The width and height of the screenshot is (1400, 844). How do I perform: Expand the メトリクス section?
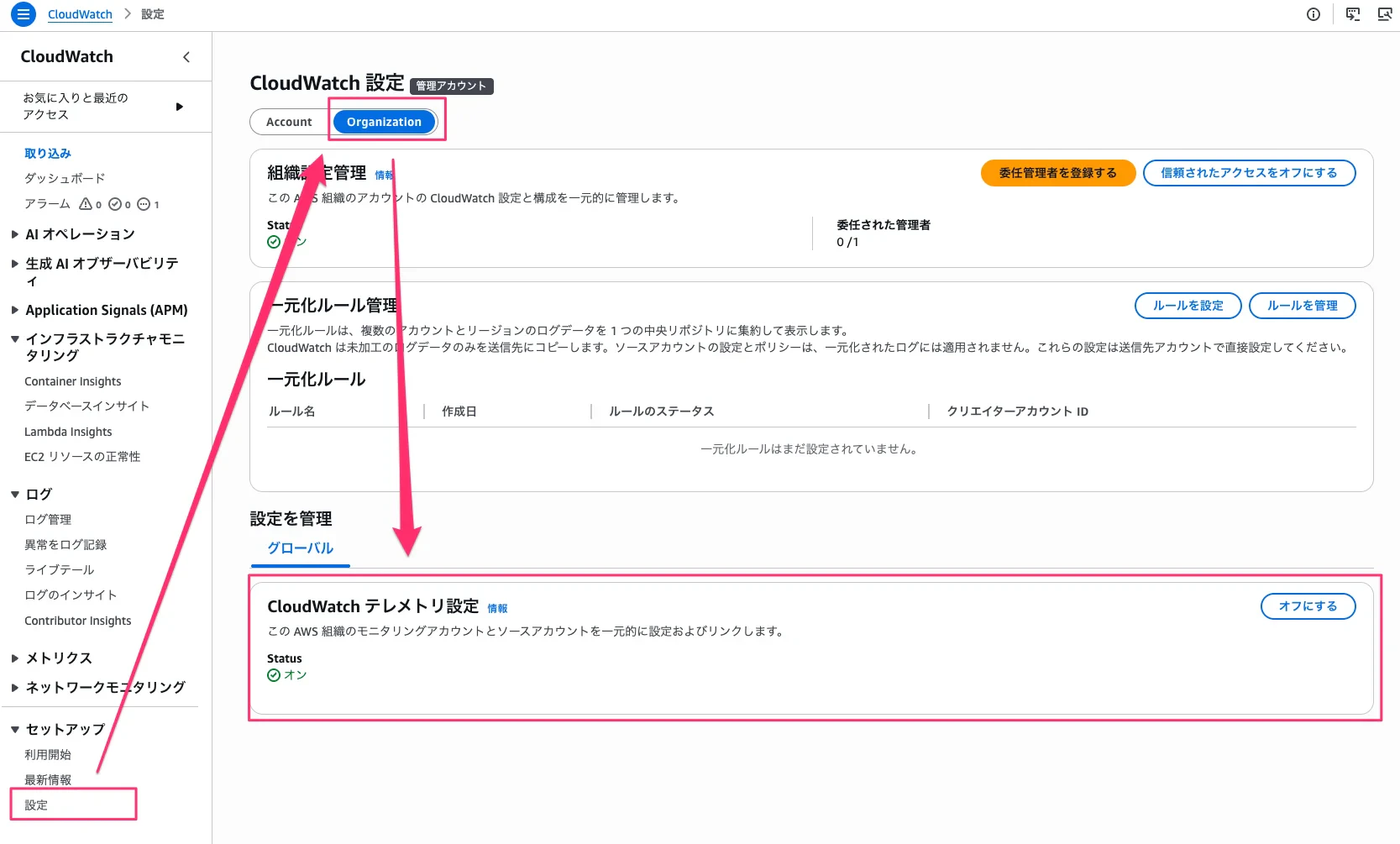click(x=15, y=658)
